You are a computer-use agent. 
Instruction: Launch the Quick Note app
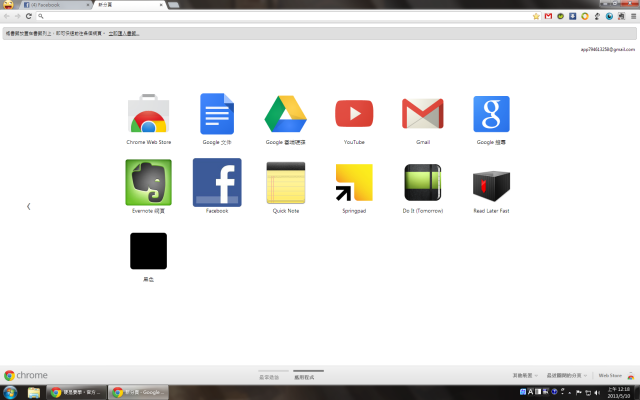point(286,182)
